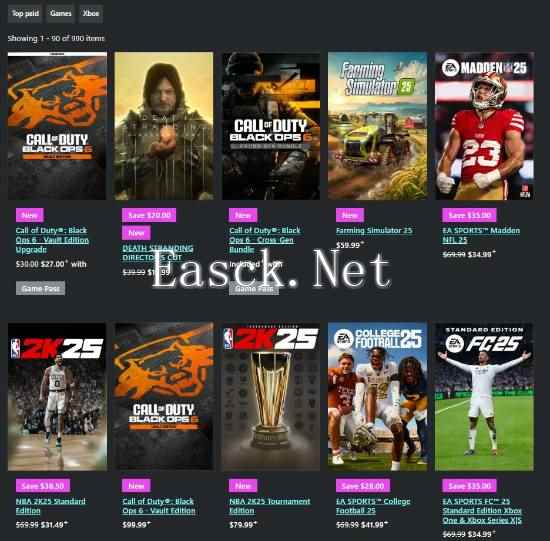Open the NBA 2K25 Standard Edition cover

[x=57, y=397]
